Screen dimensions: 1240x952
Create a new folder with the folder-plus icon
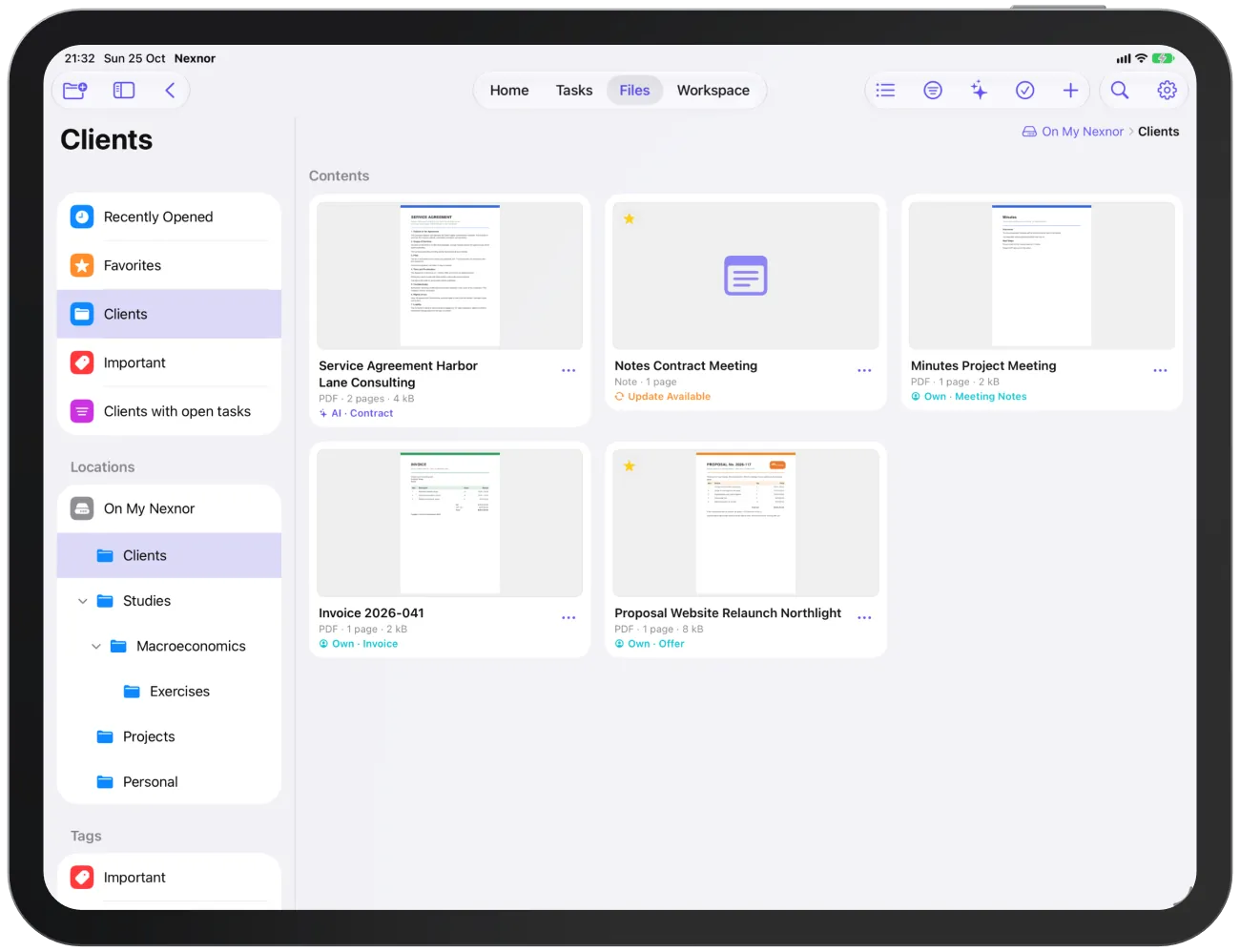point(75,91)
